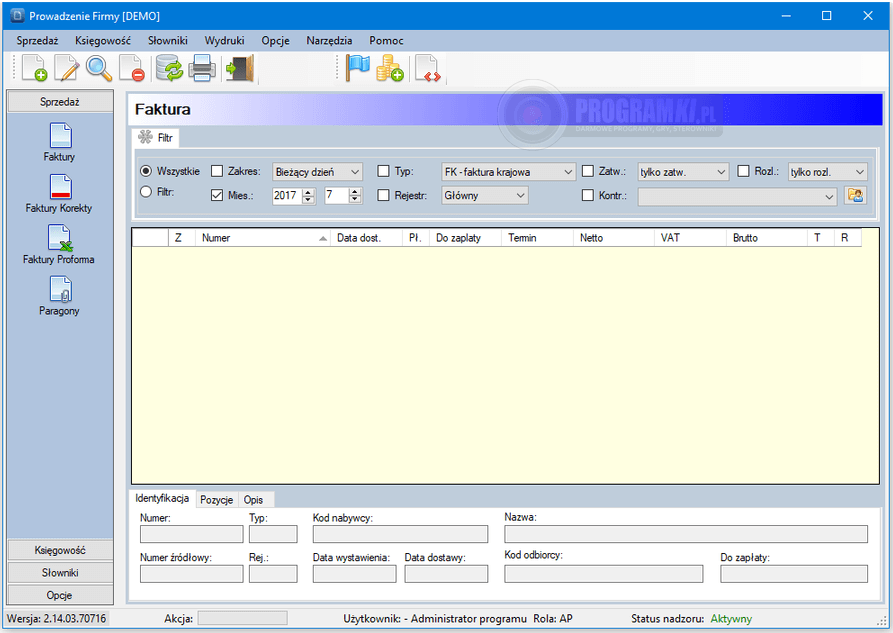Enable the Typ checkbox
The width and height of the screenshot is (893, 633).
coord(384,171)
